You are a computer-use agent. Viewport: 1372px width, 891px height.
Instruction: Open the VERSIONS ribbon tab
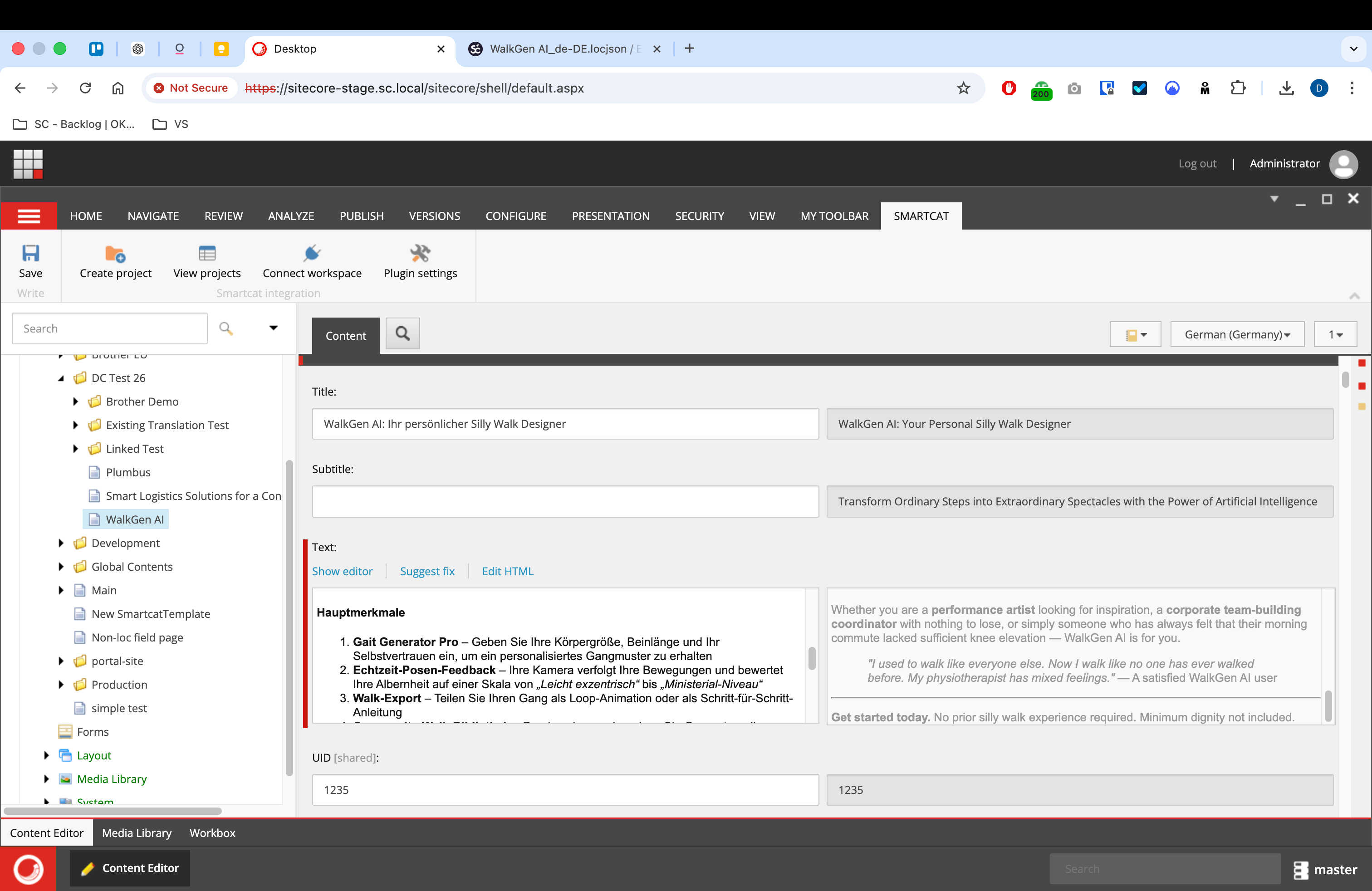[434, 216]
